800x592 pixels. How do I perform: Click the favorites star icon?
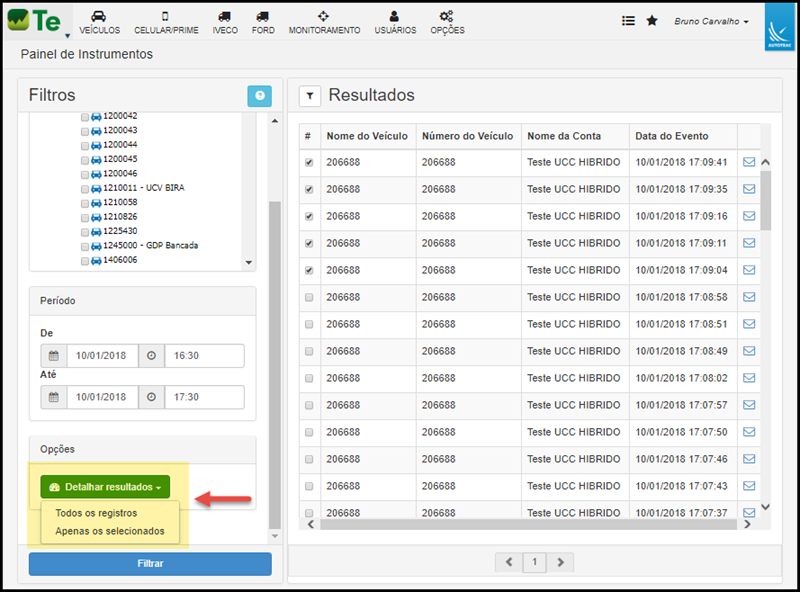click(652, 21)
